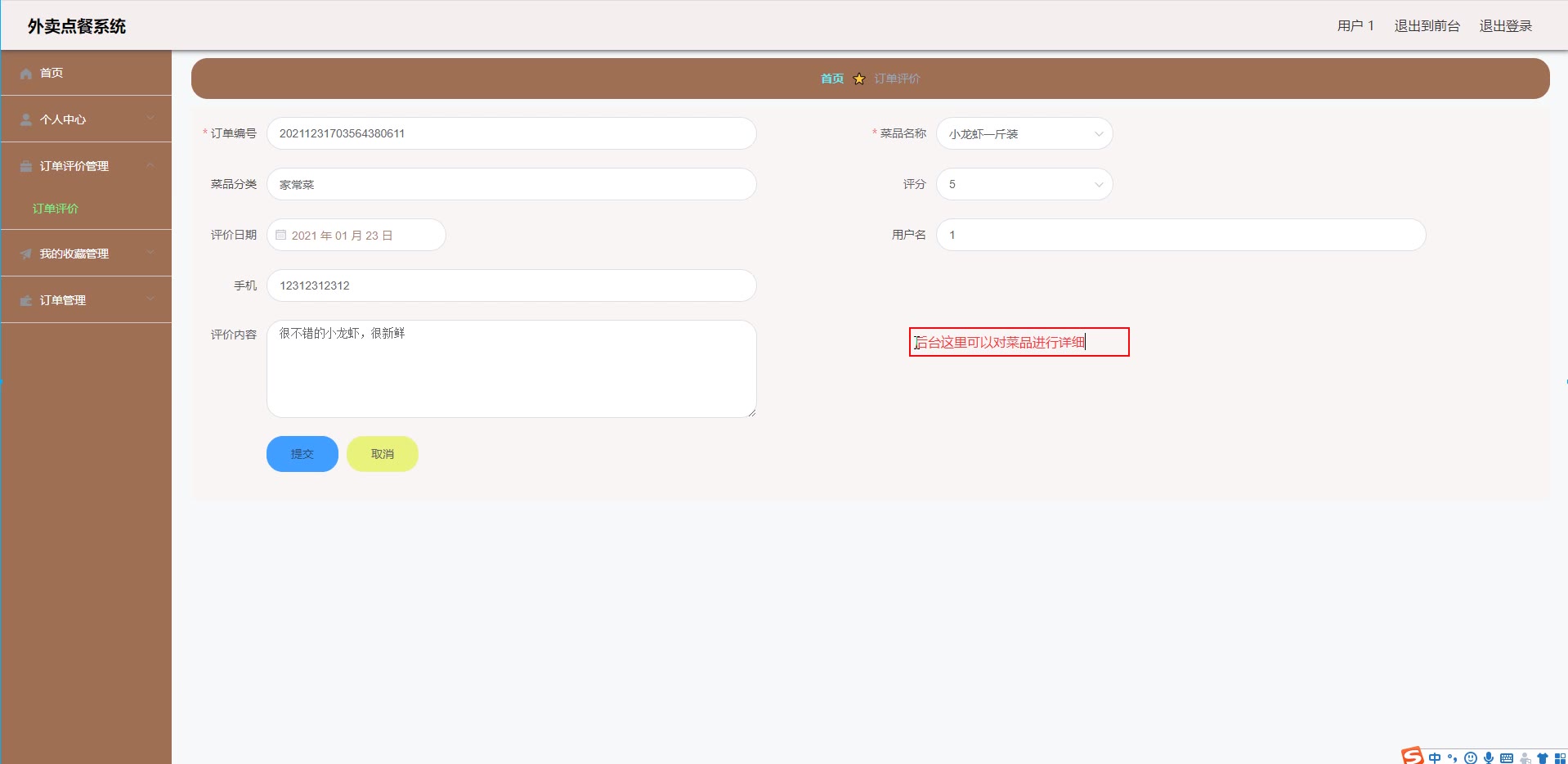Image resolution: width=1568 pixels, height=764 pixels.
Task: Click the Sogou input method logo
Action: [1412, 757]
